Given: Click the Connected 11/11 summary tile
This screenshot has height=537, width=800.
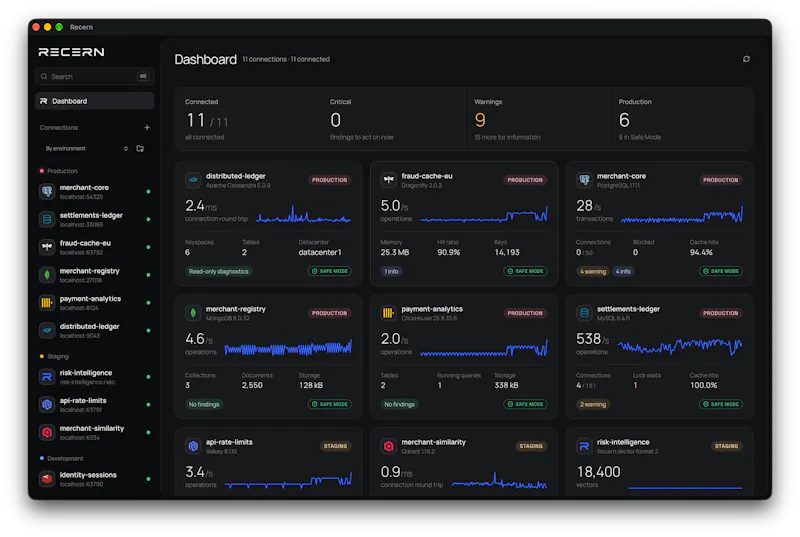Looking at the screenshot, I should point(247,119).
